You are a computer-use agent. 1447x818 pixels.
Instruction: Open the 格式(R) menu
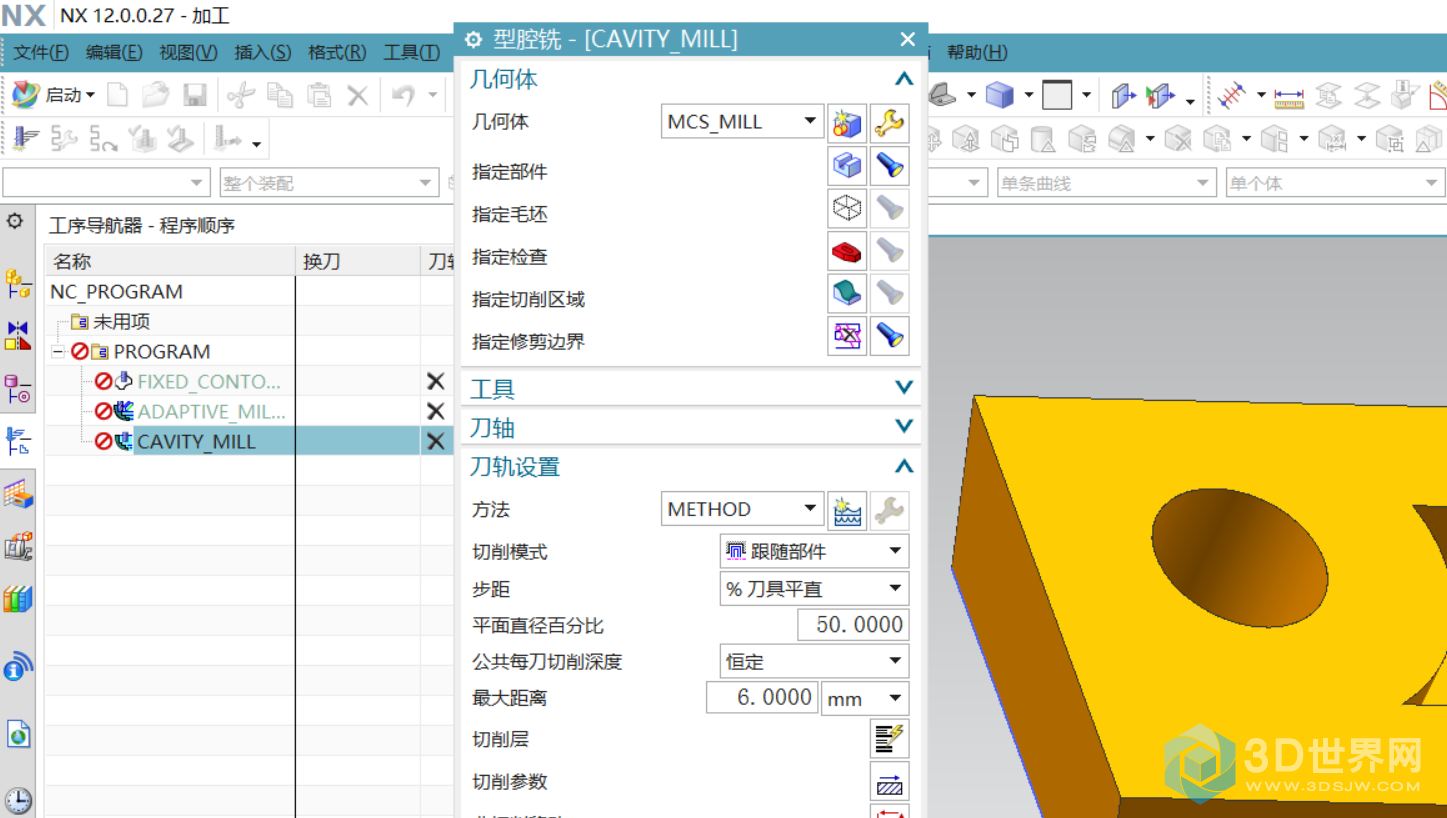pos(337,52)
